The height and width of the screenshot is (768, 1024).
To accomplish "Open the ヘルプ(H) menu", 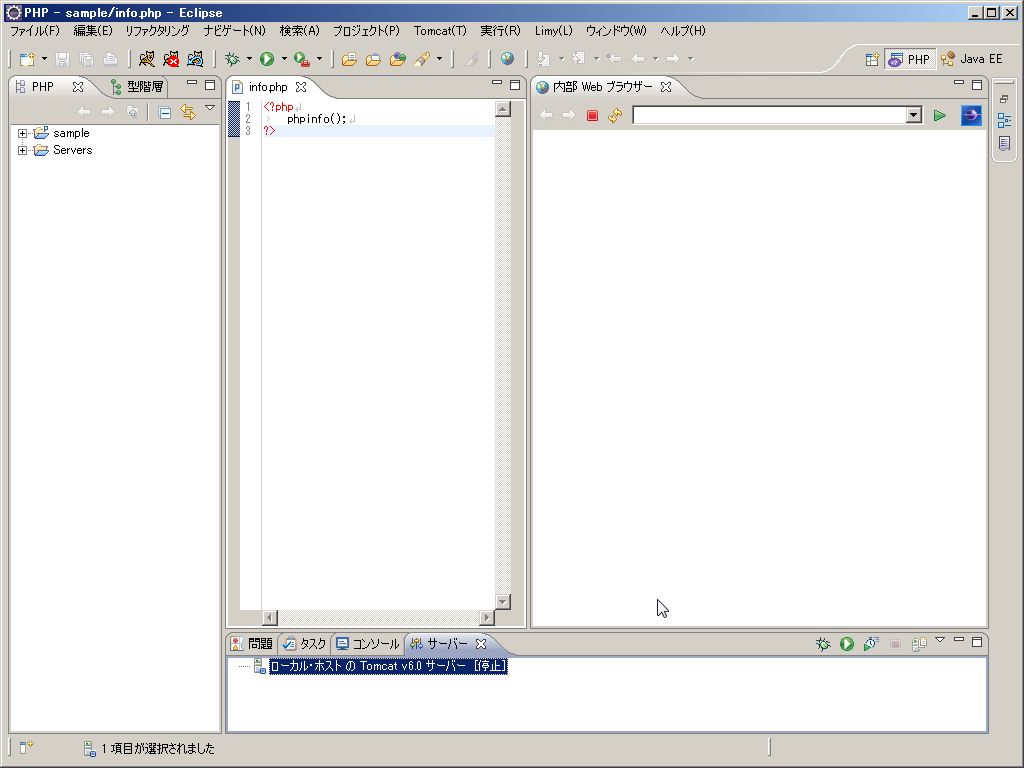I will pos(683,31).
